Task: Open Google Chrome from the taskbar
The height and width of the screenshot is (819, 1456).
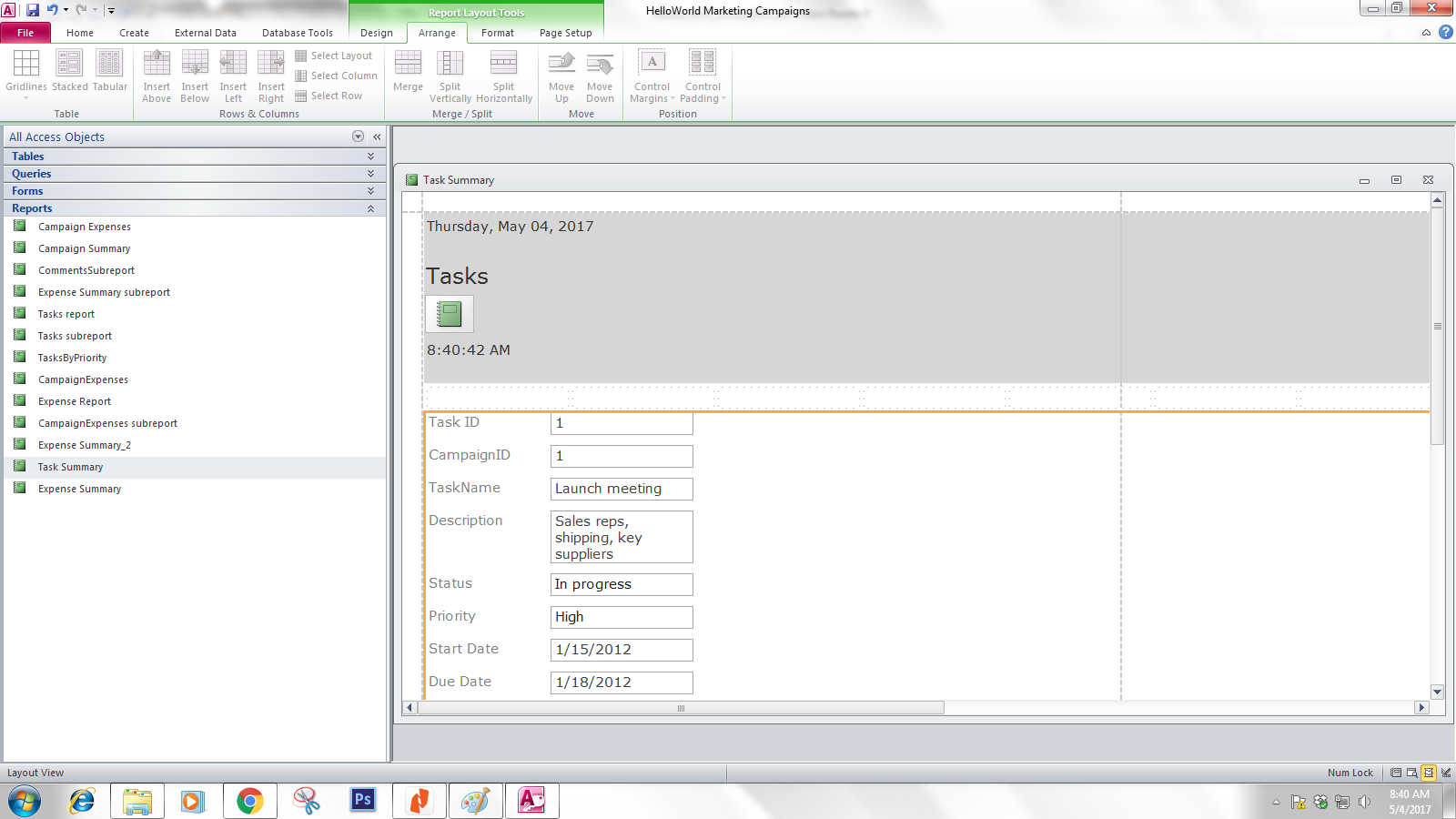Action: coord(249,801)
